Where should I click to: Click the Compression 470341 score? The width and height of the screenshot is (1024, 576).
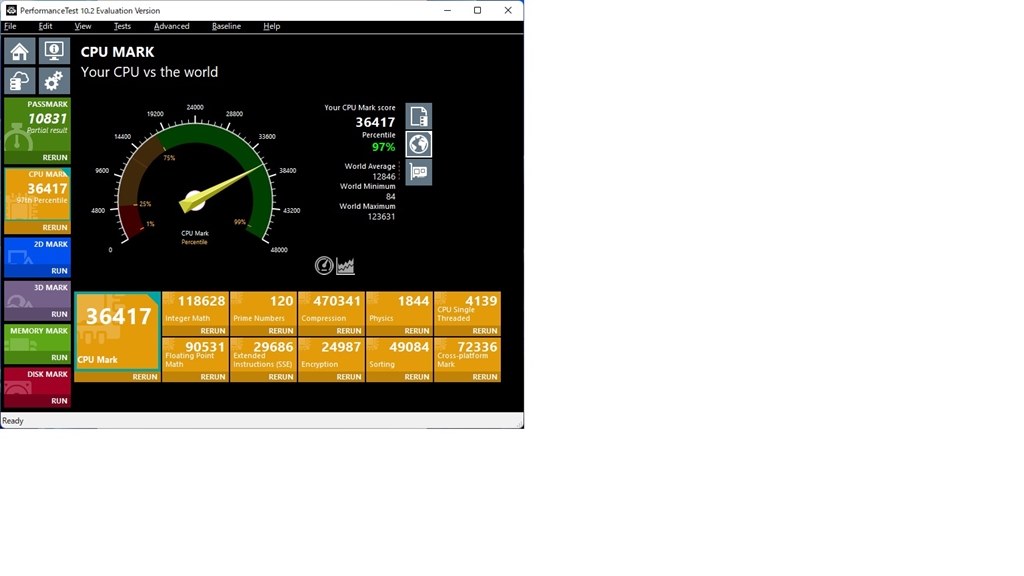pyautogui.click(x=337, y=301)
